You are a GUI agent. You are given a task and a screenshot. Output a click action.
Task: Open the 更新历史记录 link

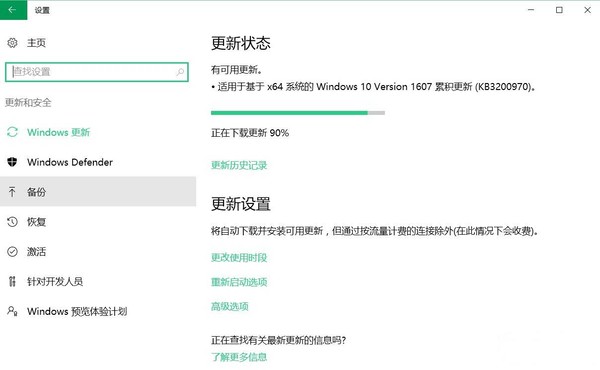[239, 165]
